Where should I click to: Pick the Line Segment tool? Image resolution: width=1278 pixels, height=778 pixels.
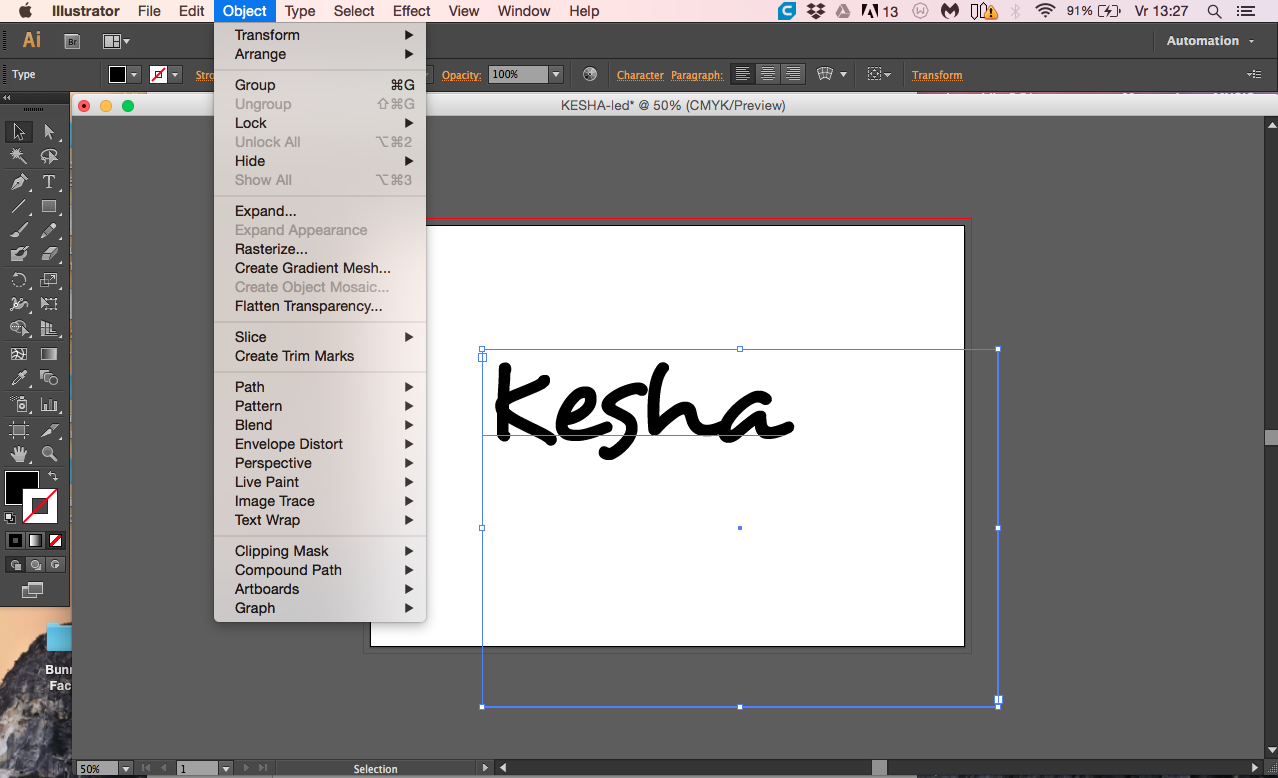pos(18,207)
